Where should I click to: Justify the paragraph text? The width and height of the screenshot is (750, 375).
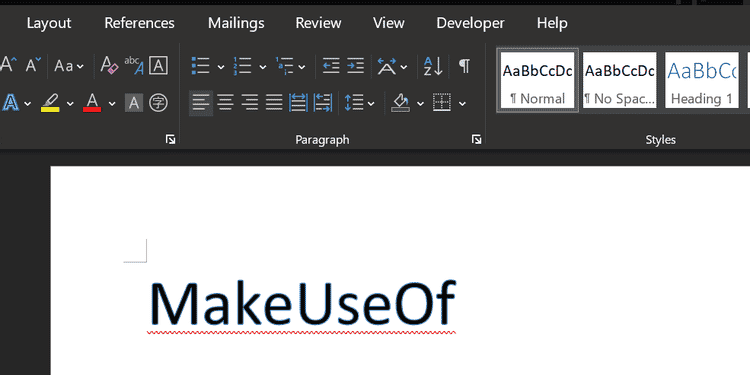(274, 103)
